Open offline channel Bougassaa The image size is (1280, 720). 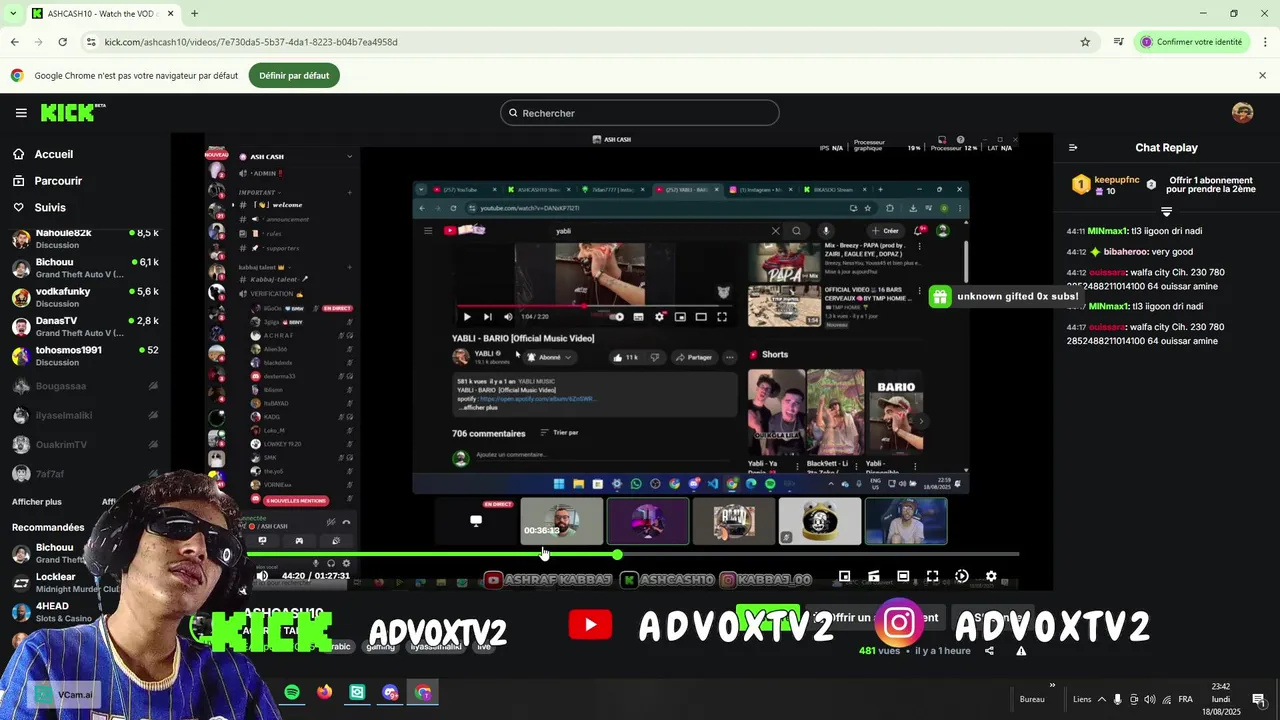click(x=85, y=386)
